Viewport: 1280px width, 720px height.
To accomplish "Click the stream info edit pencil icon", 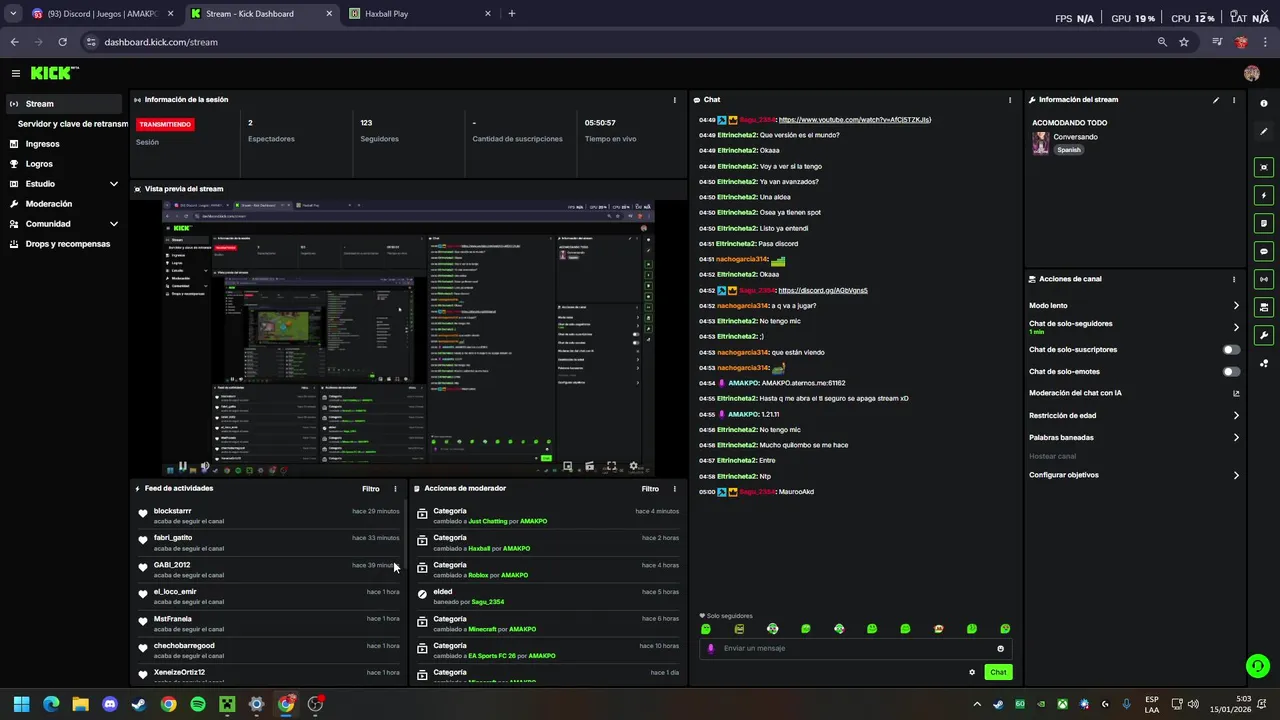I will [1216, 100].
